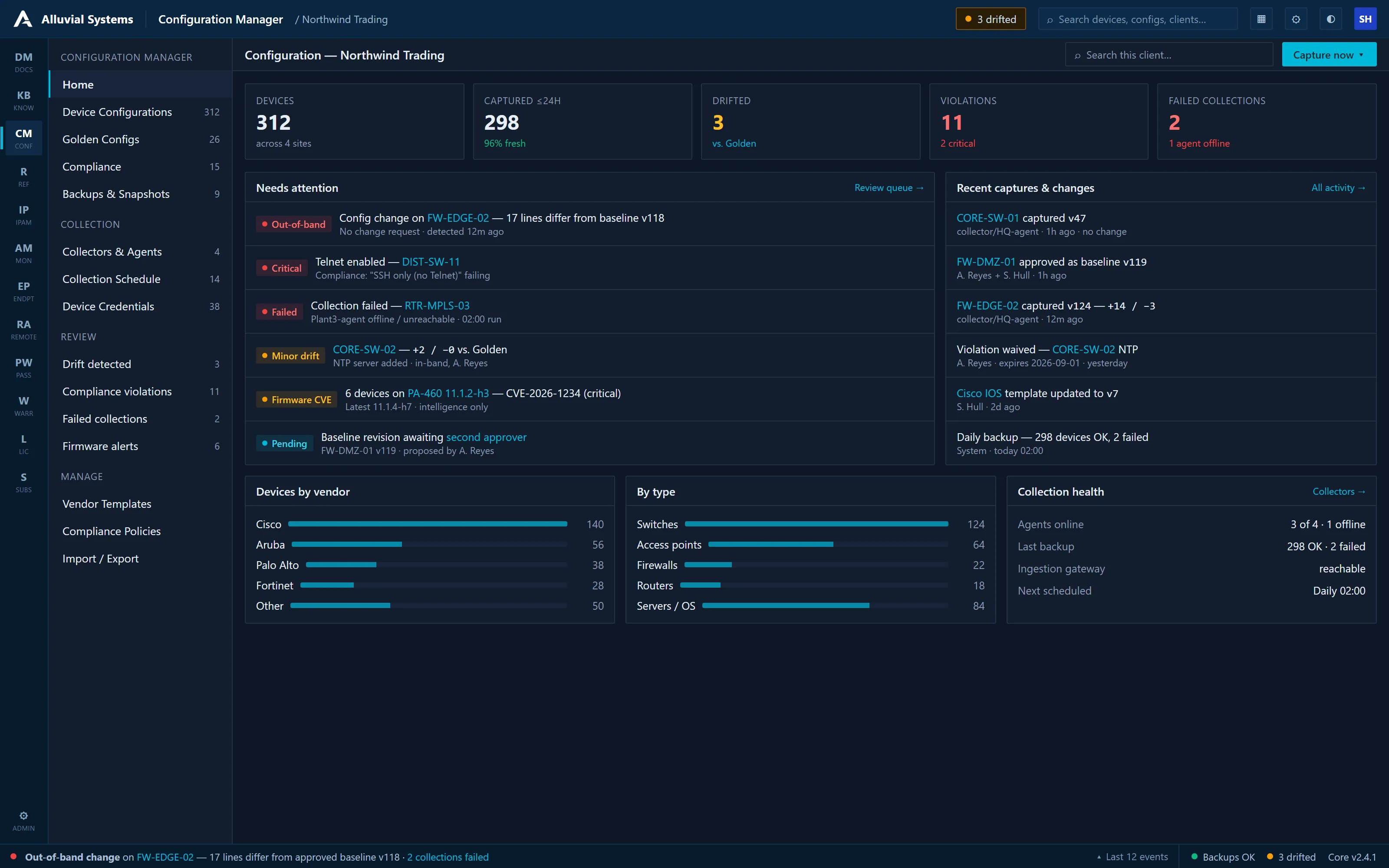Click 2 collections failed in status bar
Screen dimensions: 1389x868
coord(448,857)
